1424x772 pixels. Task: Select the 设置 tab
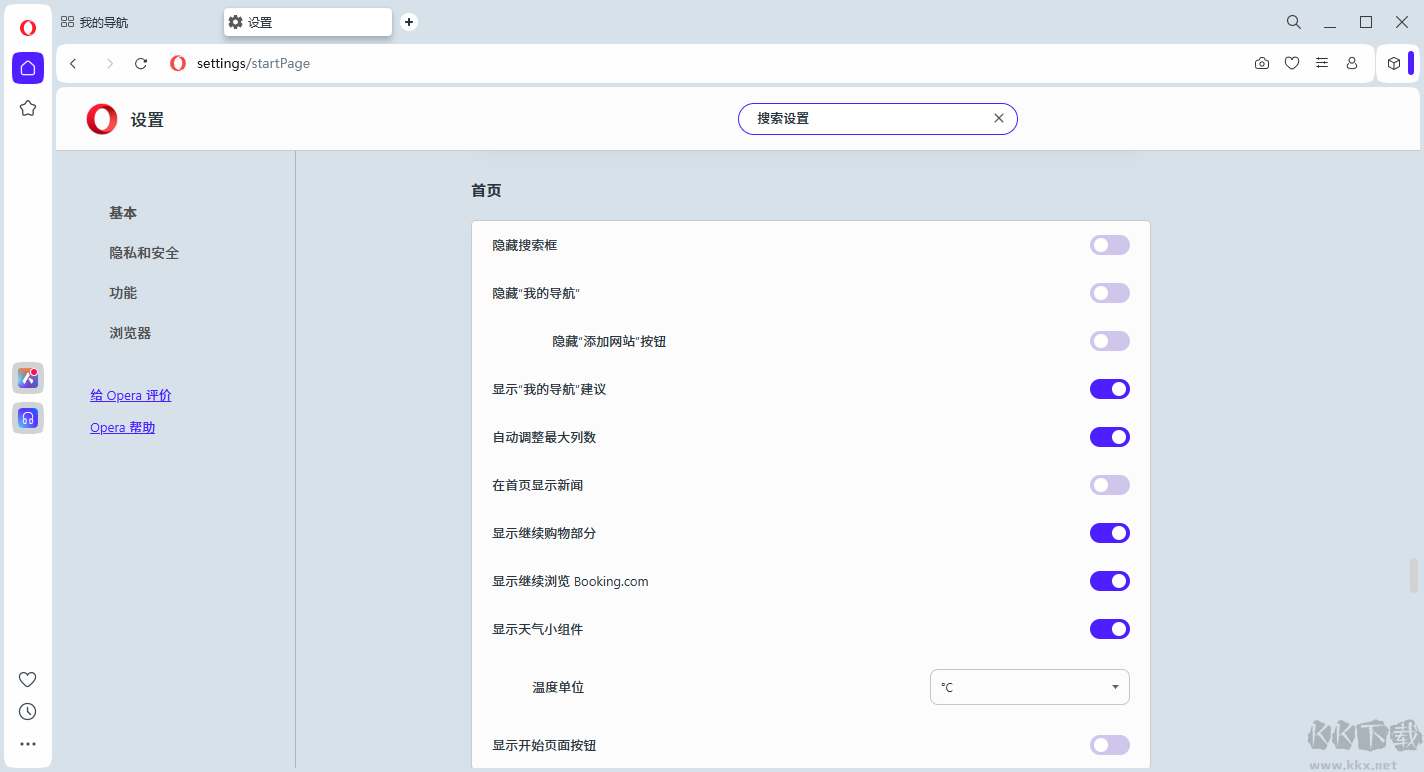click(308, 22)
